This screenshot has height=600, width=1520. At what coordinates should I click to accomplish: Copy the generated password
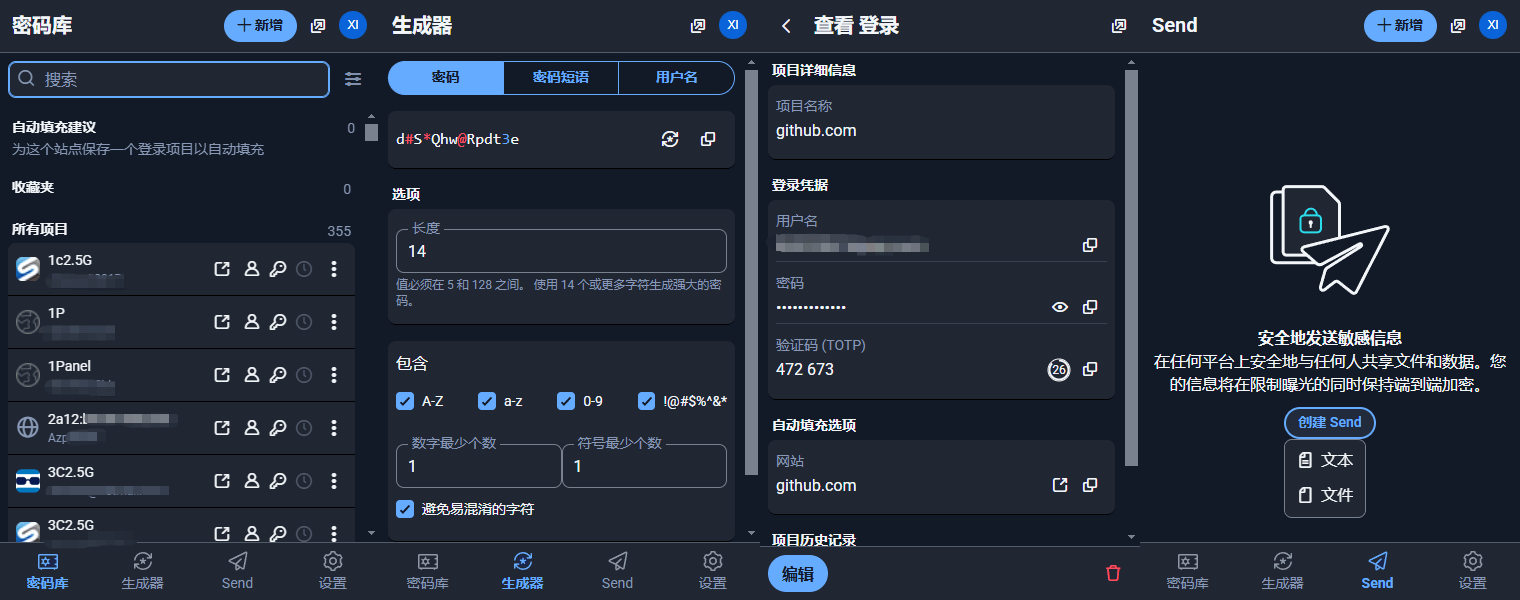[x=708, y=139]
